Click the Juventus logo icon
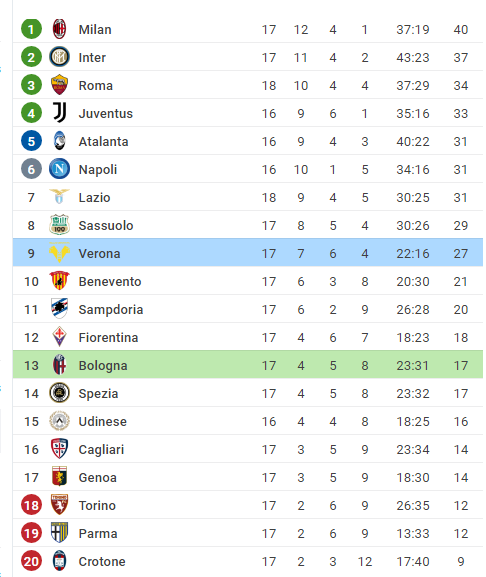Image resolution: width=486 pixels, height=577 pixels. pos(59,113)
